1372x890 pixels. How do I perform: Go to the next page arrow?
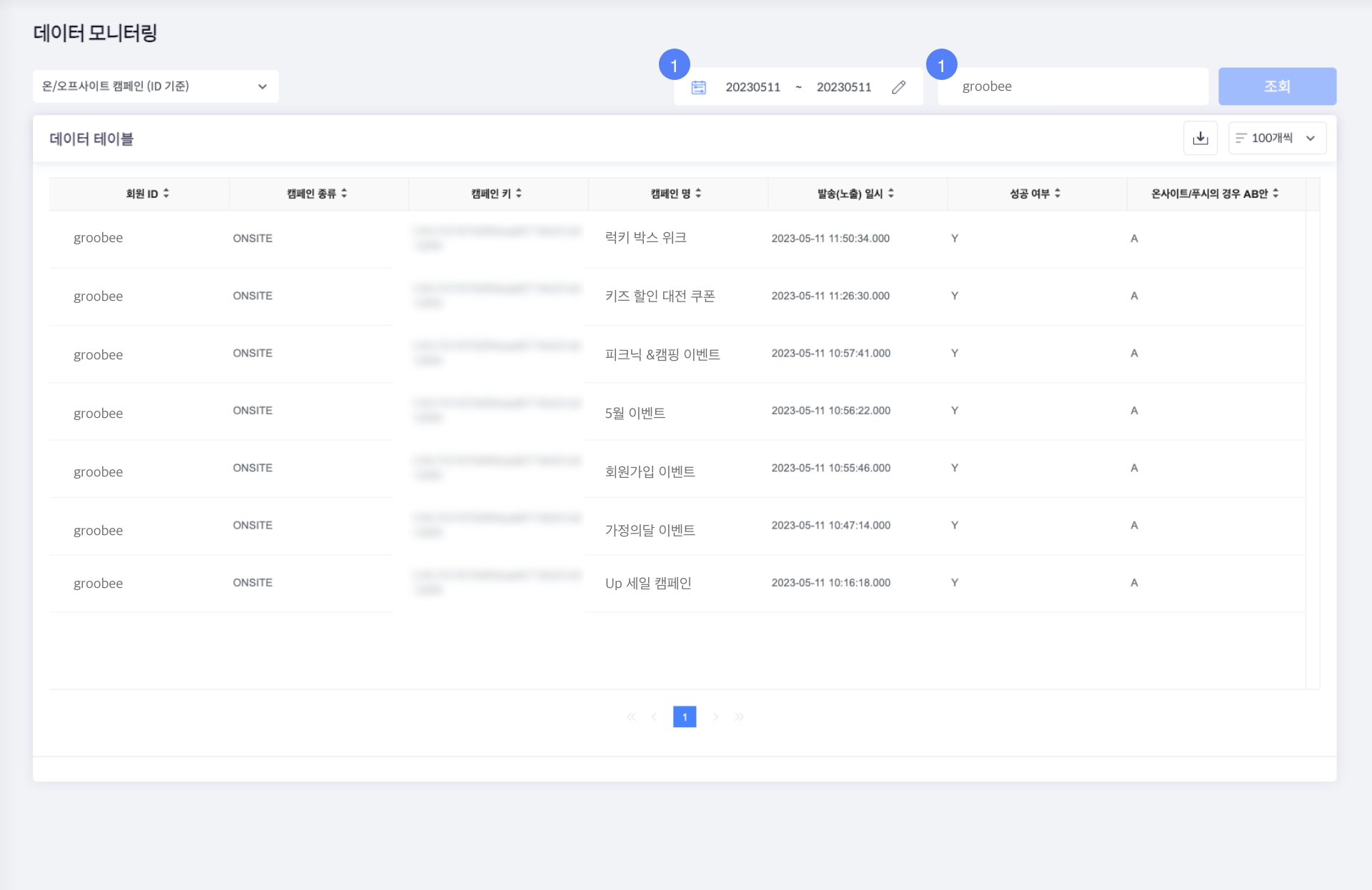[715, 716]
